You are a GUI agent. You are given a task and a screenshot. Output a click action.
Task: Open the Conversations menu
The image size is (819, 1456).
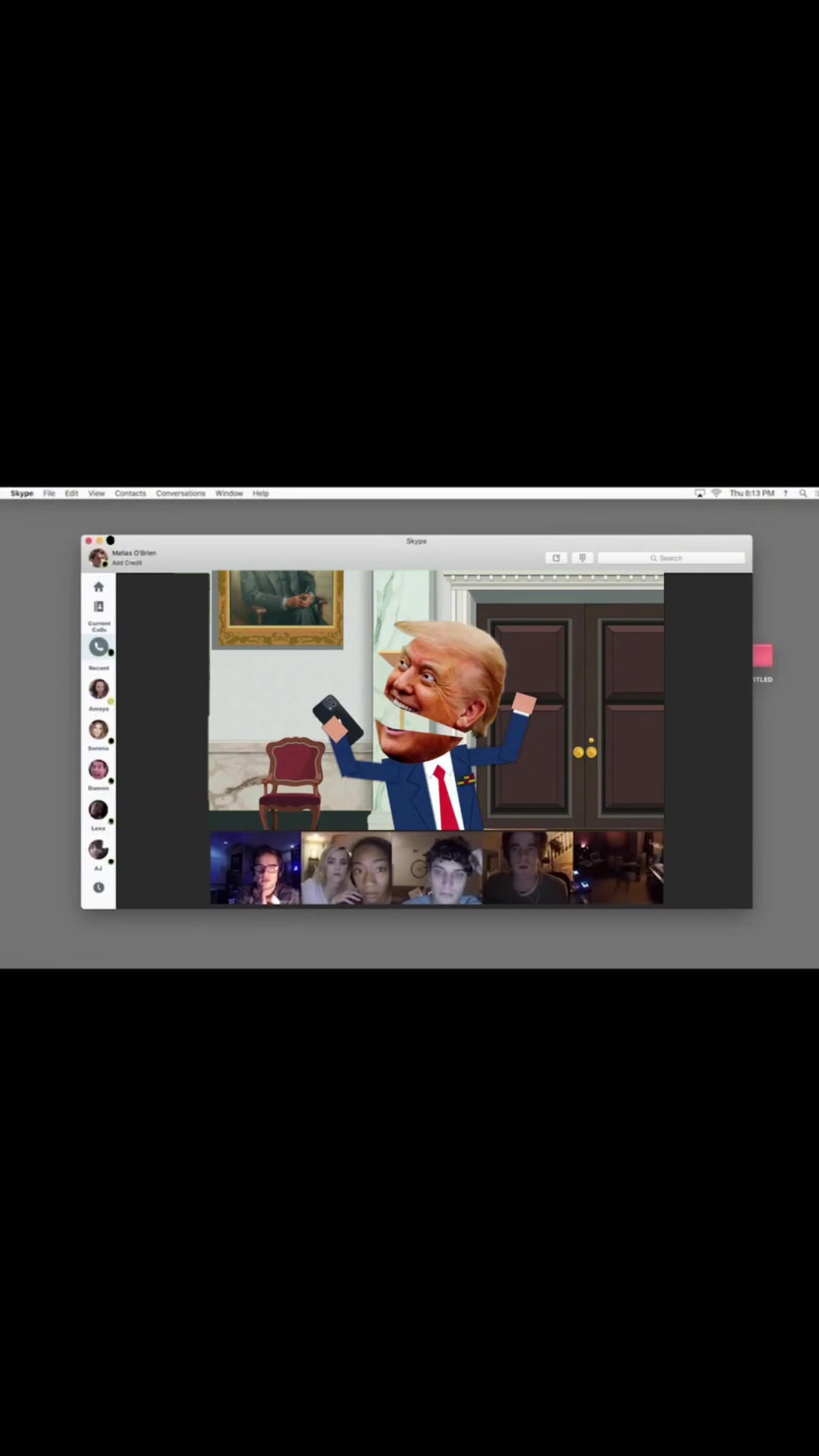click(180, 493)
